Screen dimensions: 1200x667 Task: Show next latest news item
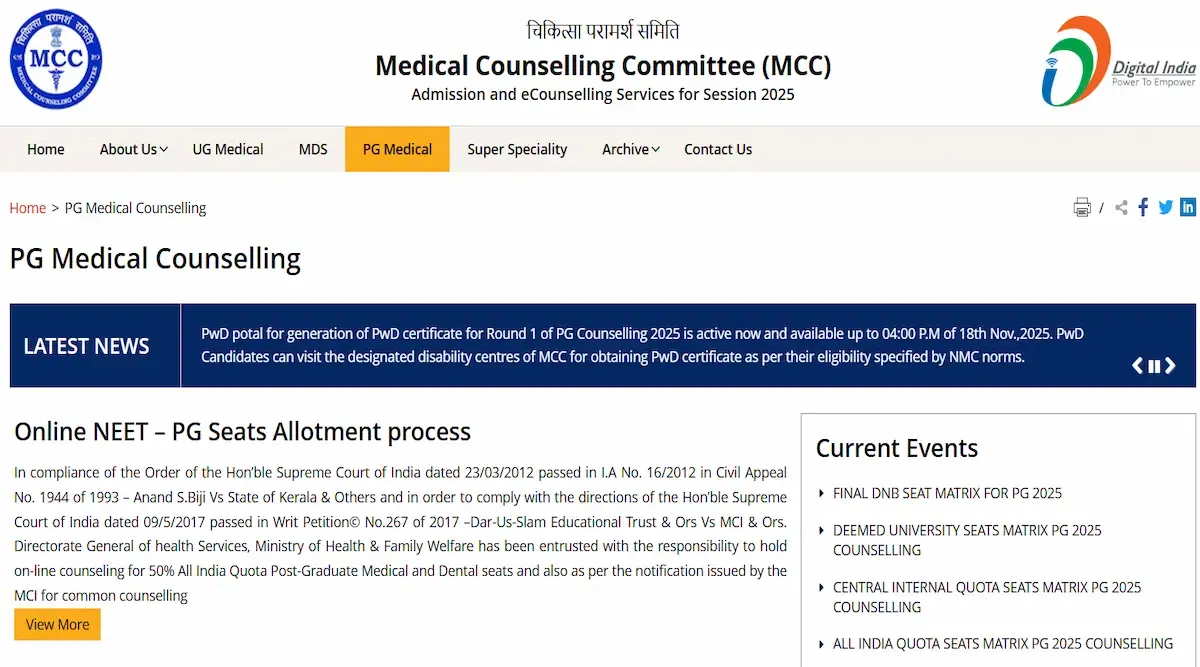coord(1170,366)
